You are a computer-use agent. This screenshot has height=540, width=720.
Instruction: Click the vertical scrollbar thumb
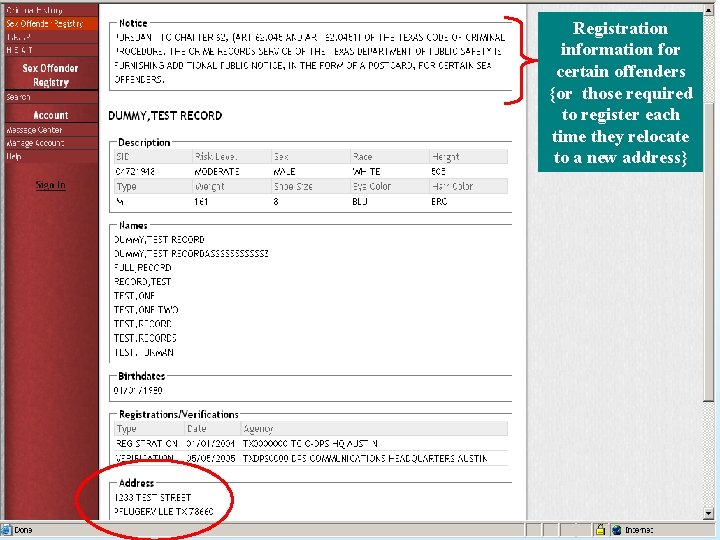coord(709,253)
